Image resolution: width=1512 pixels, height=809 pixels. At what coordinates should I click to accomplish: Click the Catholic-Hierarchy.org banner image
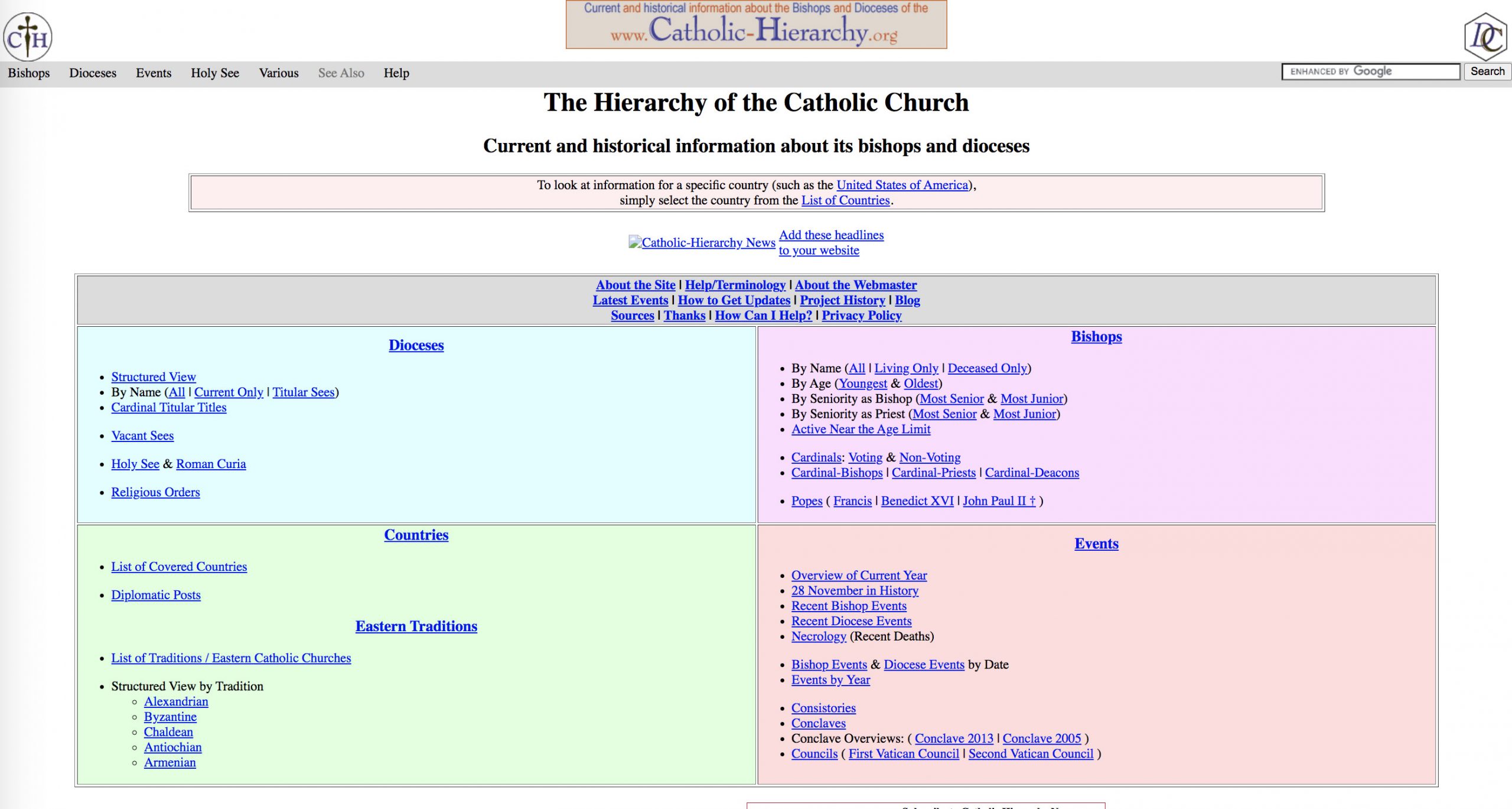(756, 25)
